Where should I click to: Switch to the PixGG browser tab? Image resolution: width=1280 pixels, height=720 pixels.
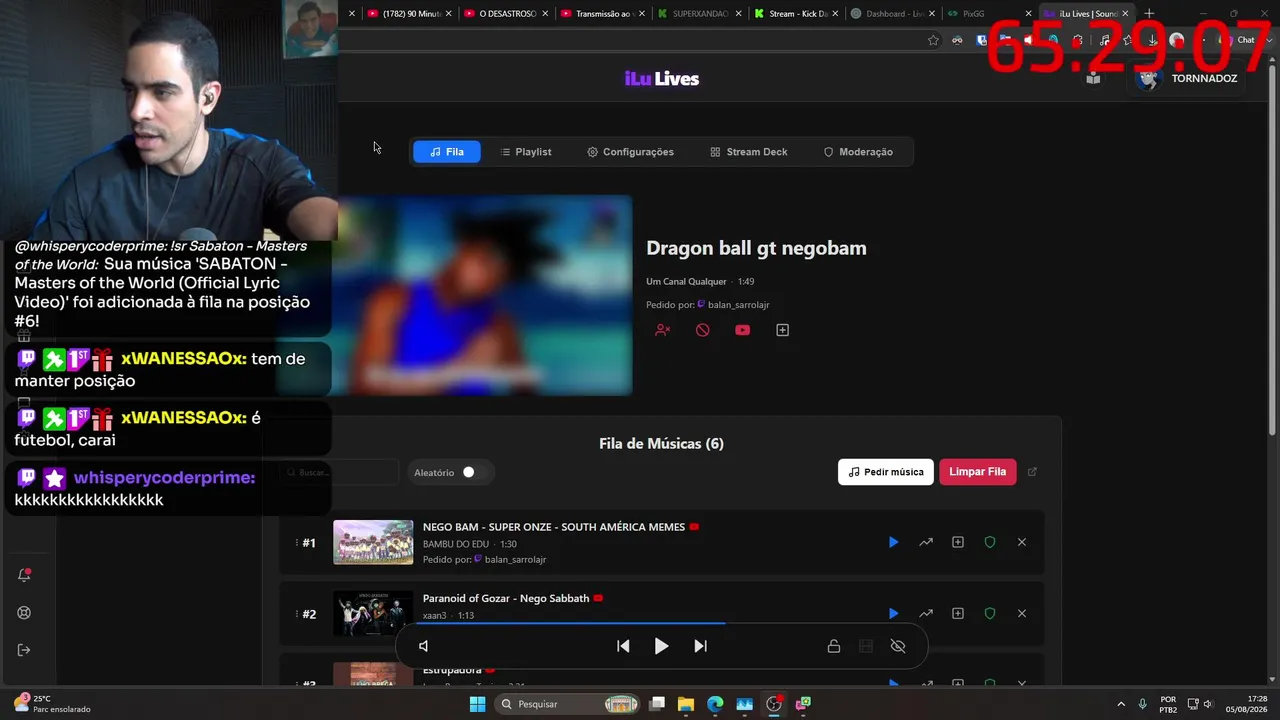(x=989, y=14)
